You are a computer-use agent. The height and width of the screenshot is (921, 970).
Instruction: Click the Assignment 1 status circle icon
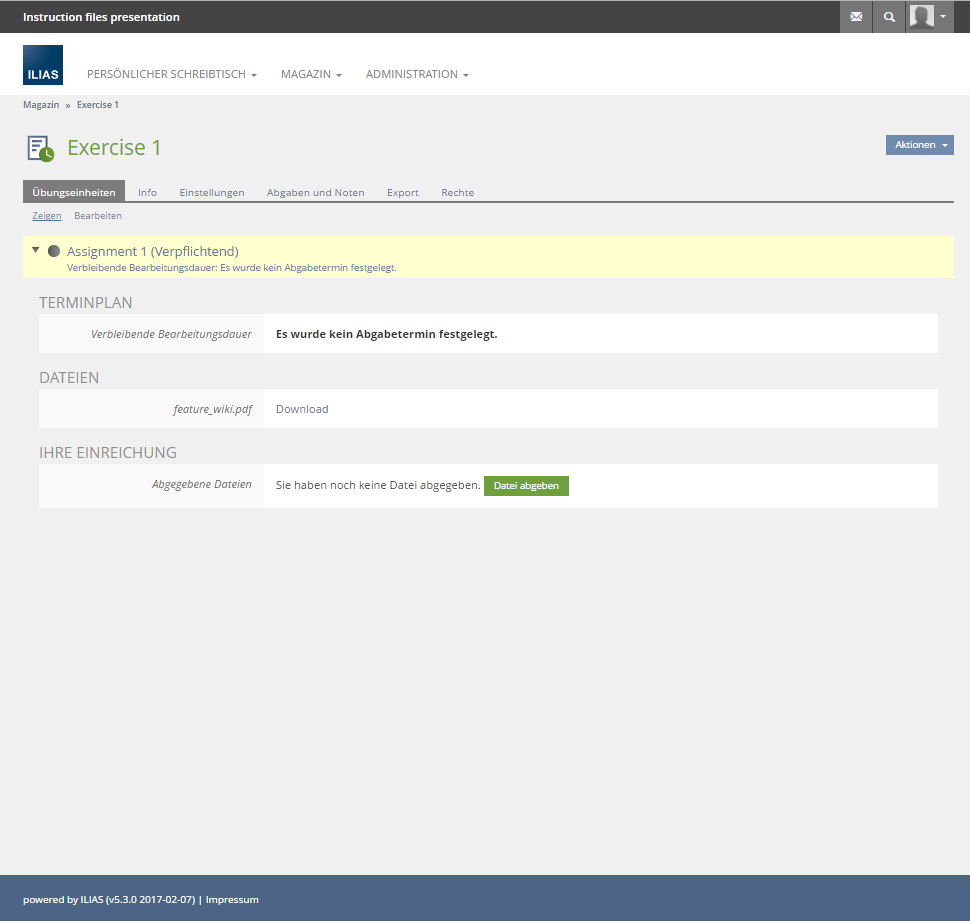(x=54, y=251)
